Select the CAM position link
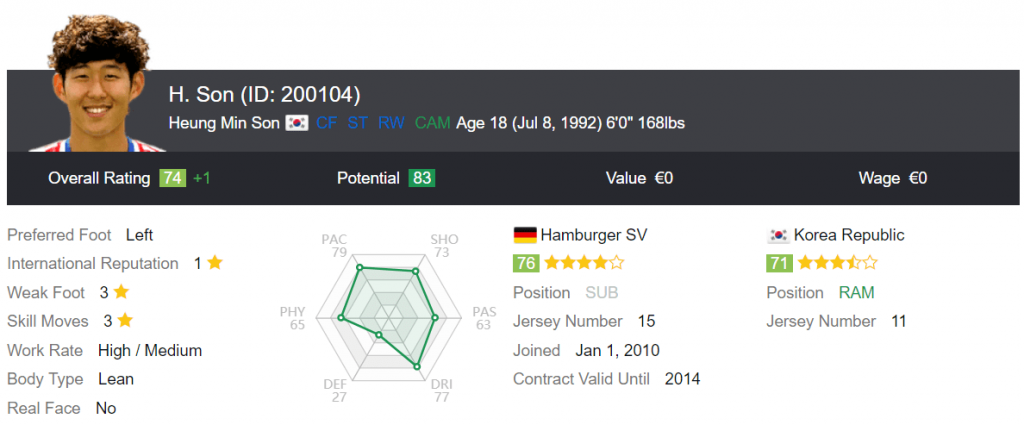Screen dimensions: 1024x425 (432, 123)
